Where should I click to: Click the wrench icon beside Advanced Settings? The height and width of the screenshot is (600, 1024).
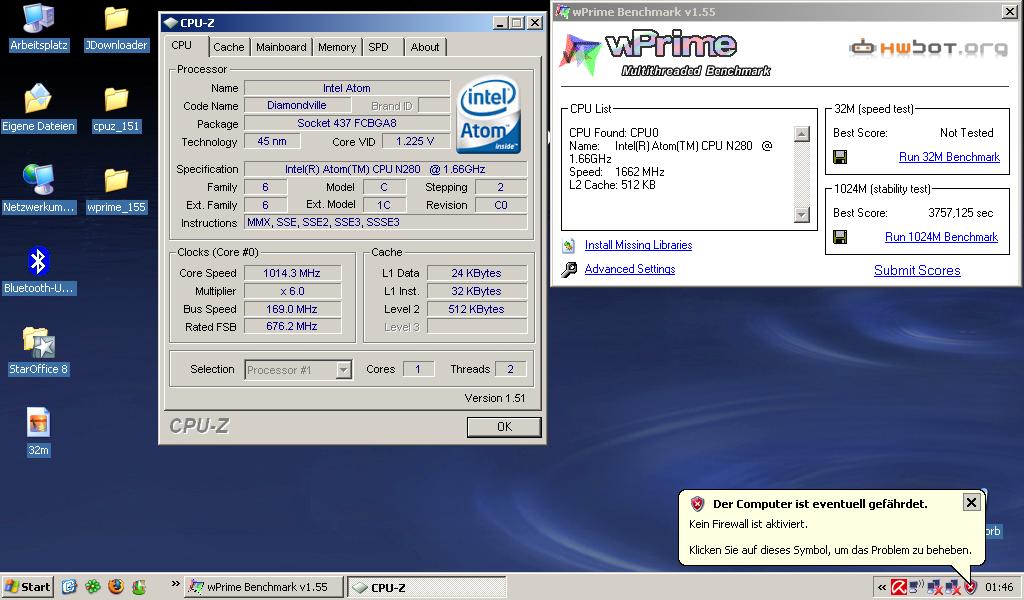coord(569,269)
